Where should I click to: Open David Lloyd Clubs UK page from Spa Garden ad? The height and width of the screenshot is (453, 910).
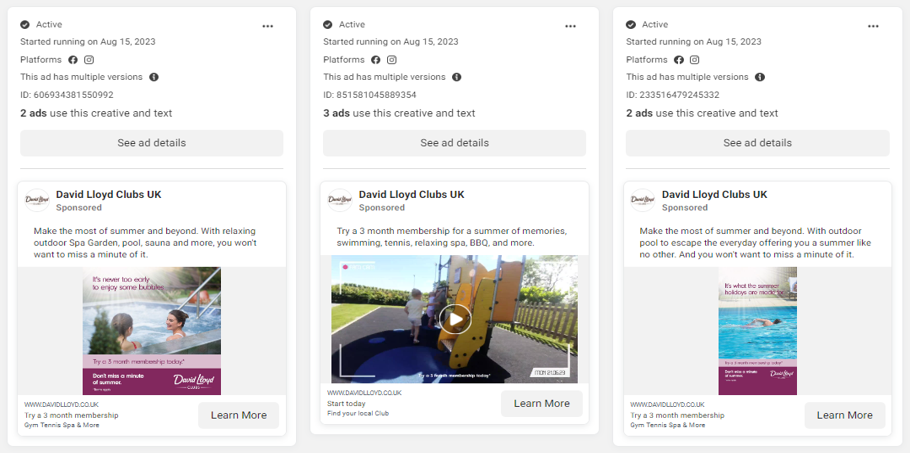109,194
